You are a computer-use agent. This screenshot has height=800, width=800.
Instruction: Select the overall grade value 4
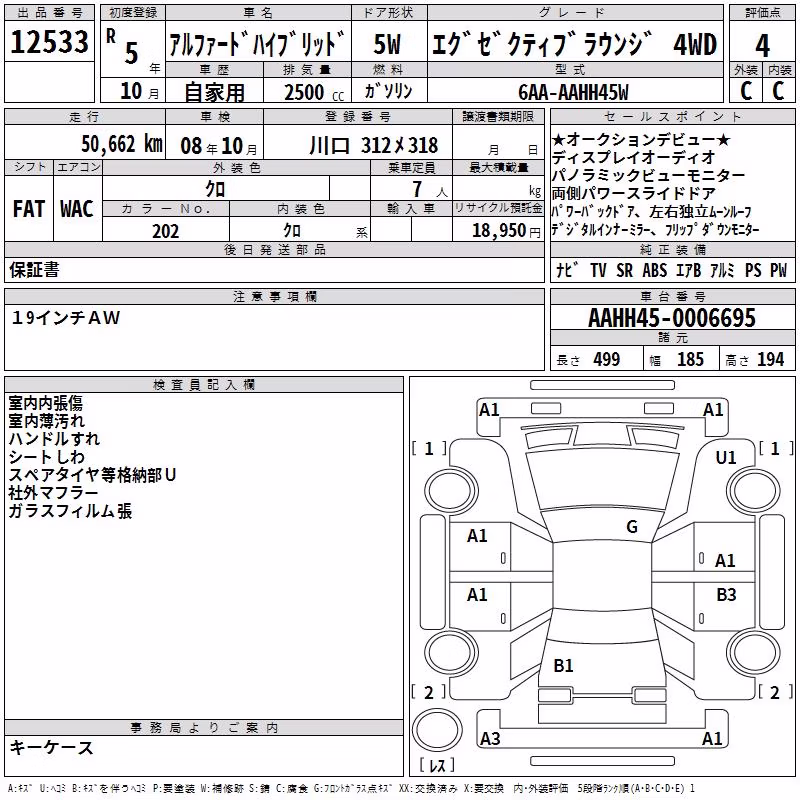click(762, 46)
